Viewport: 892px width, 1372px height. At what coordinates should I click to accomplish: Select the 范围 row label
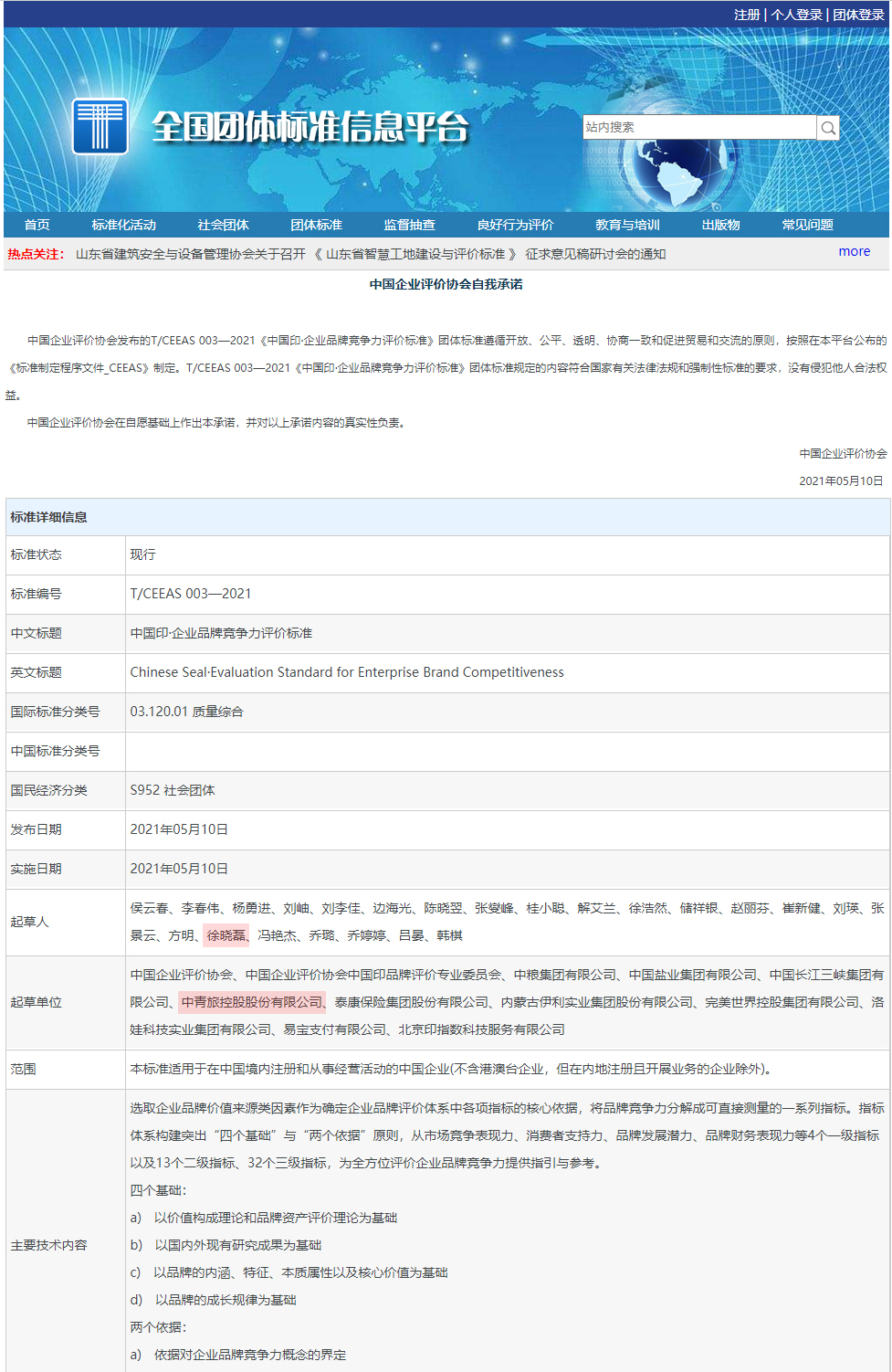pos(24,1069)
